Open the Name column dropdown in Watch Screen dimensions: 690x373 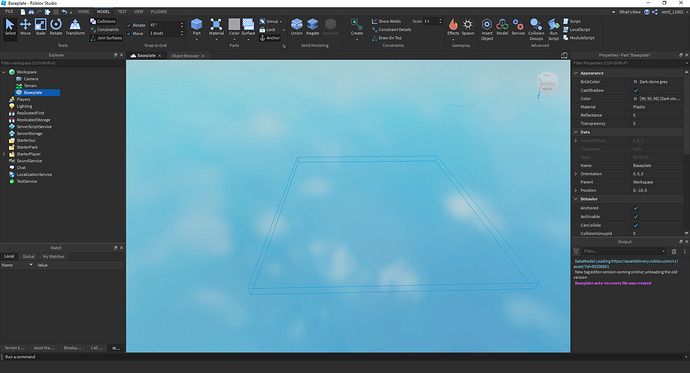coord(31,265)
